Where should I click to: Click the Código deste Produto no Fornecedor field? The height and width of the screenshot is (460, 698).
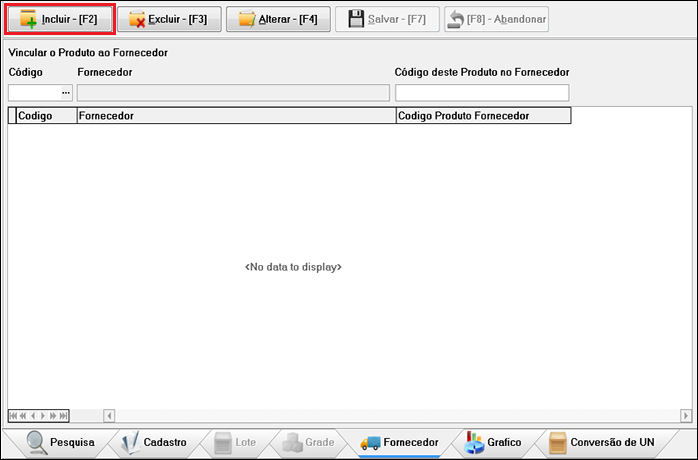[482, 93]
